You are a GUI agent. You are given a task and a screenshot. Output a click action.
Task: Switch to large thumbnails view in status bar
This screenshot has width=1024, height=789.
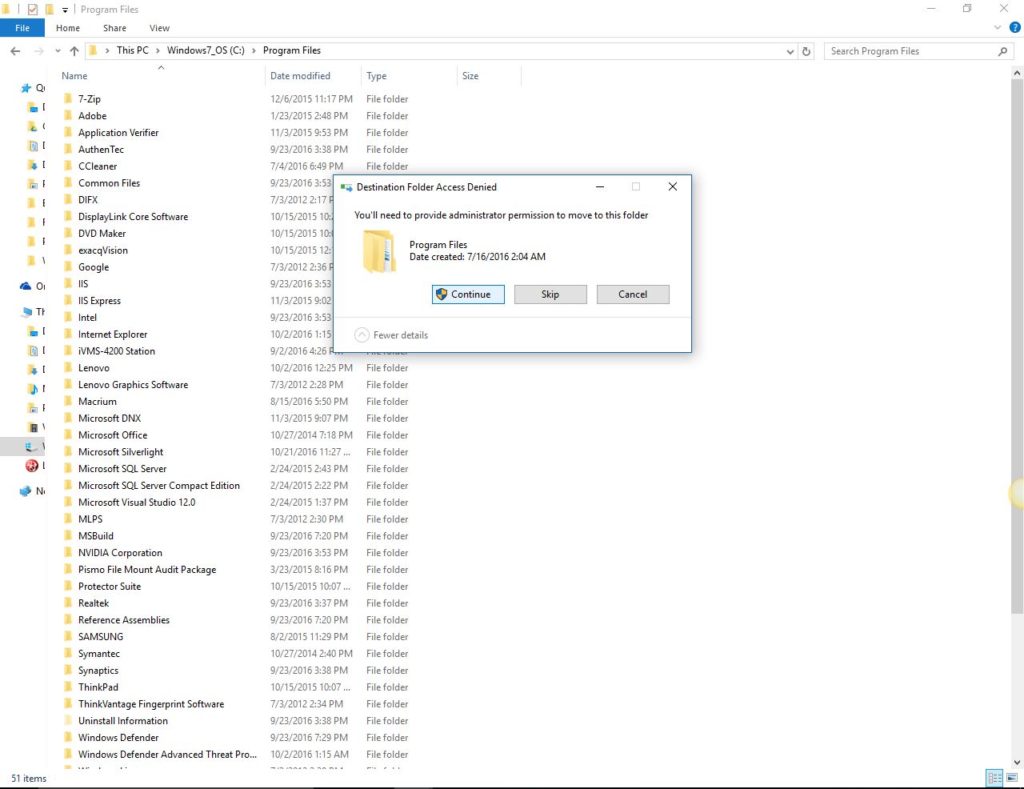1010,777
